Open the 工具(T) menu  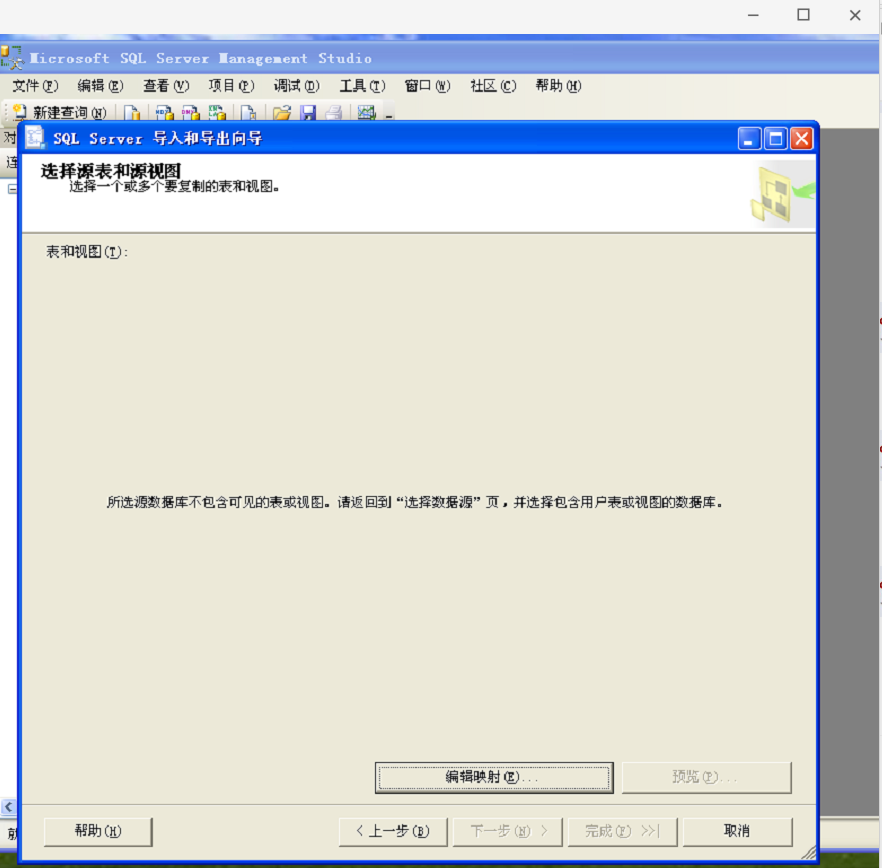pyautogui.click(x=362, y=86)
